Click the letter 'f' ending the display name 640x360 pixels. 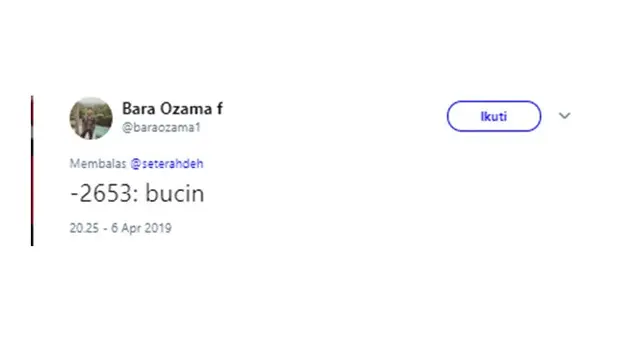[220, 109]
